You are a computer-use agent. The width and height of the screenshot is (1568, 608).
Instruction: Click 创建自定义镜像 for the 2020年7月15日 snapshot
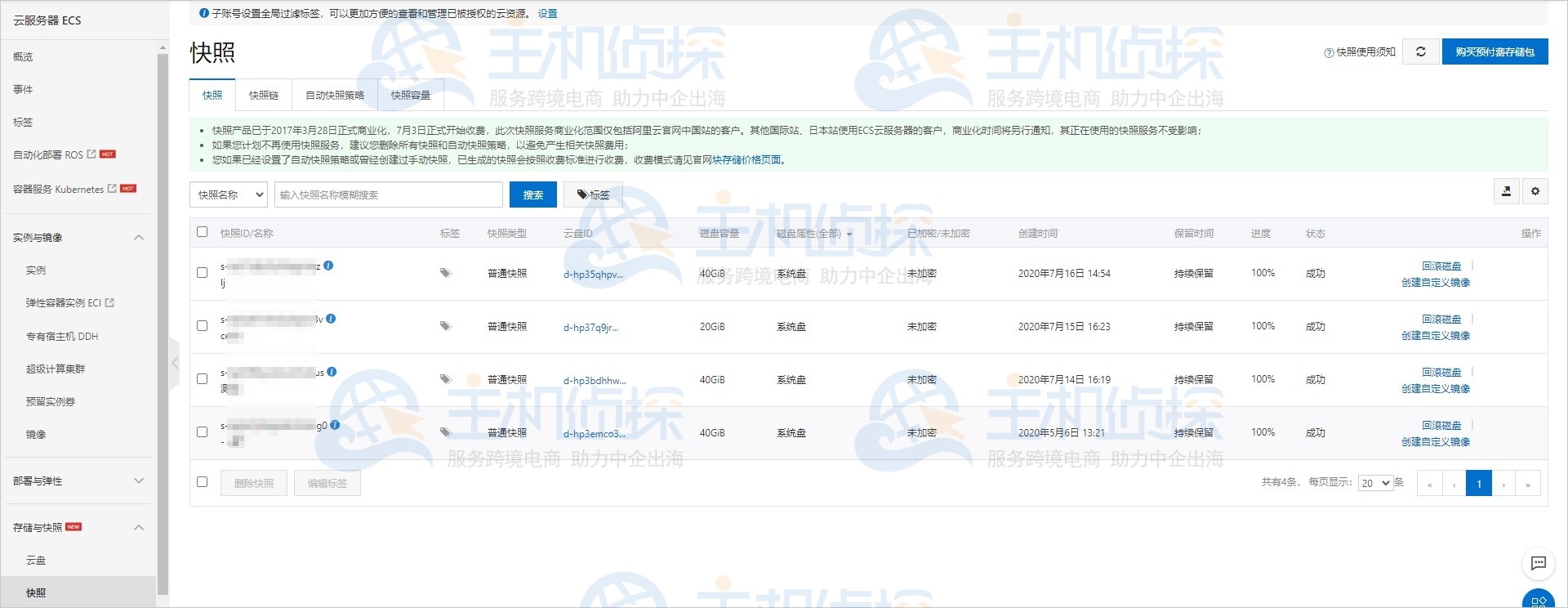coord(1436,335)
